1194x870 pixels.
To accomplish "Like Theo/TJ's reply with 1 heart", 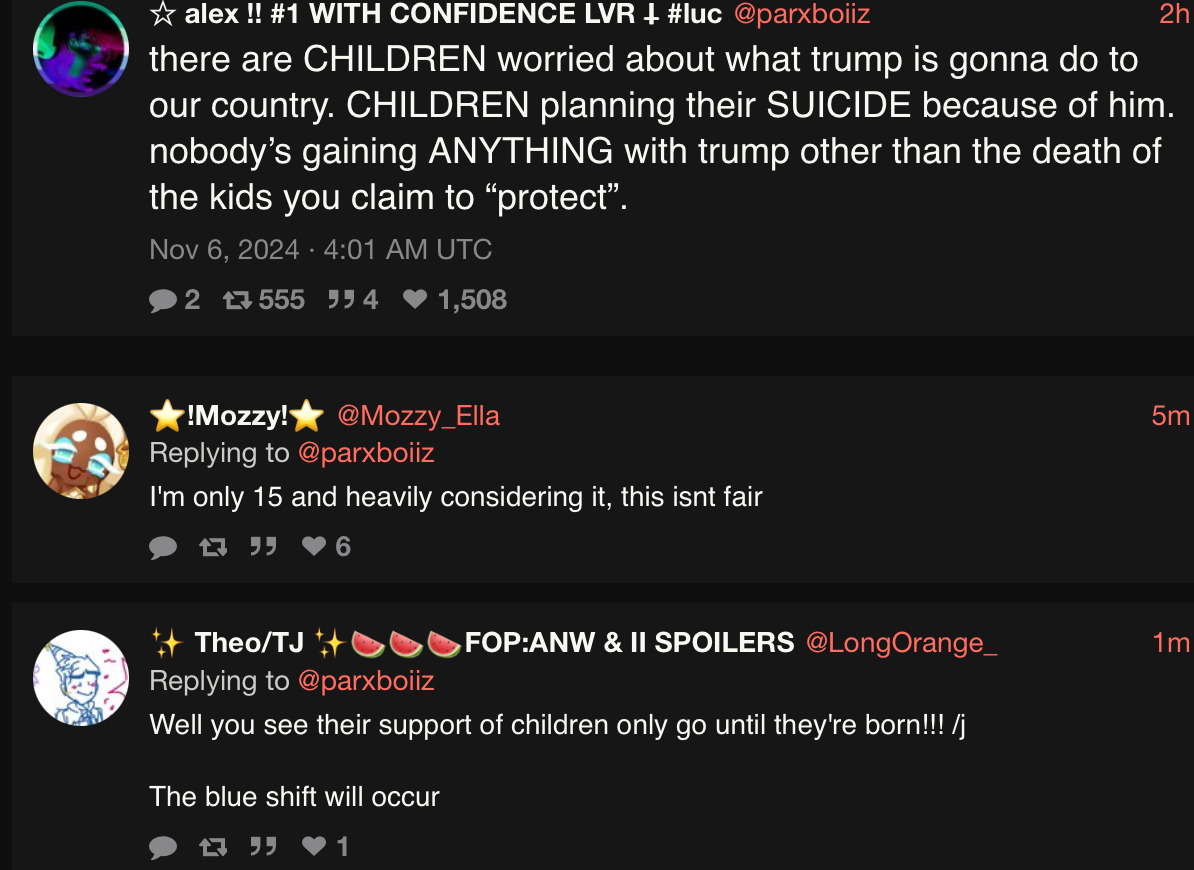I will (314, 846).
